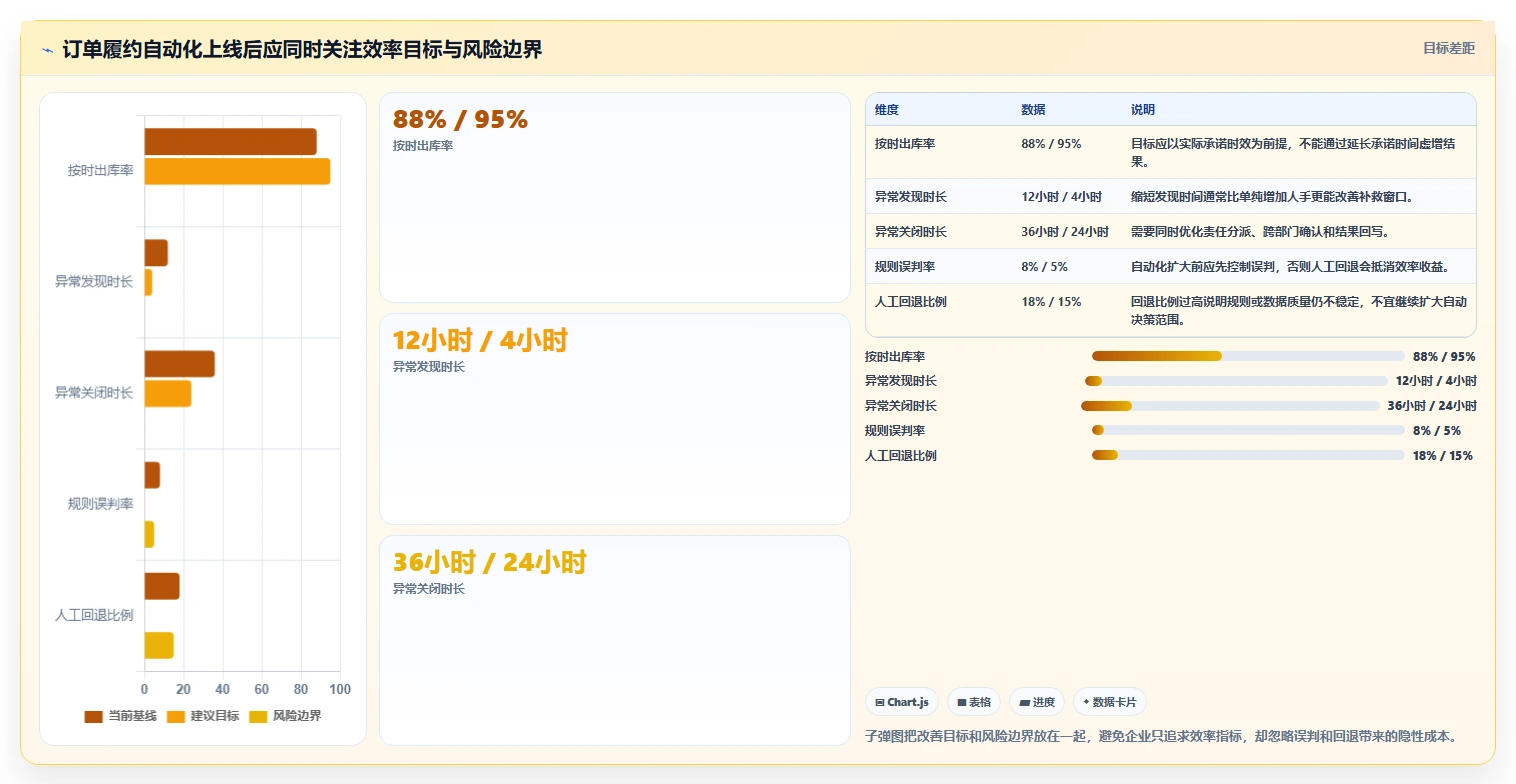Click the table cell reading 36小时 / 24小时
Screen dimensions: 1516x784
[1065, 232]
